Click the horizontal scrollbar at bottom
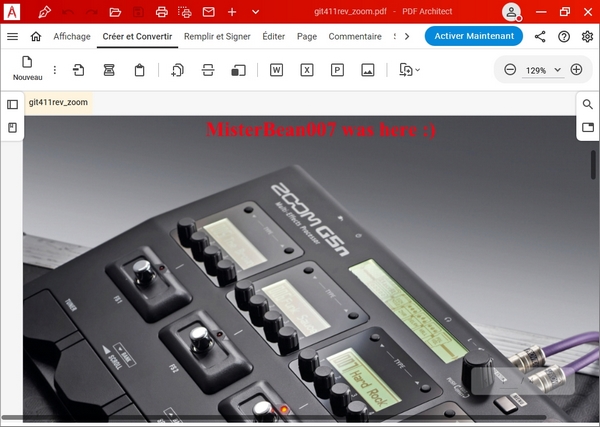The image size is (600, 427). (274, 418)
